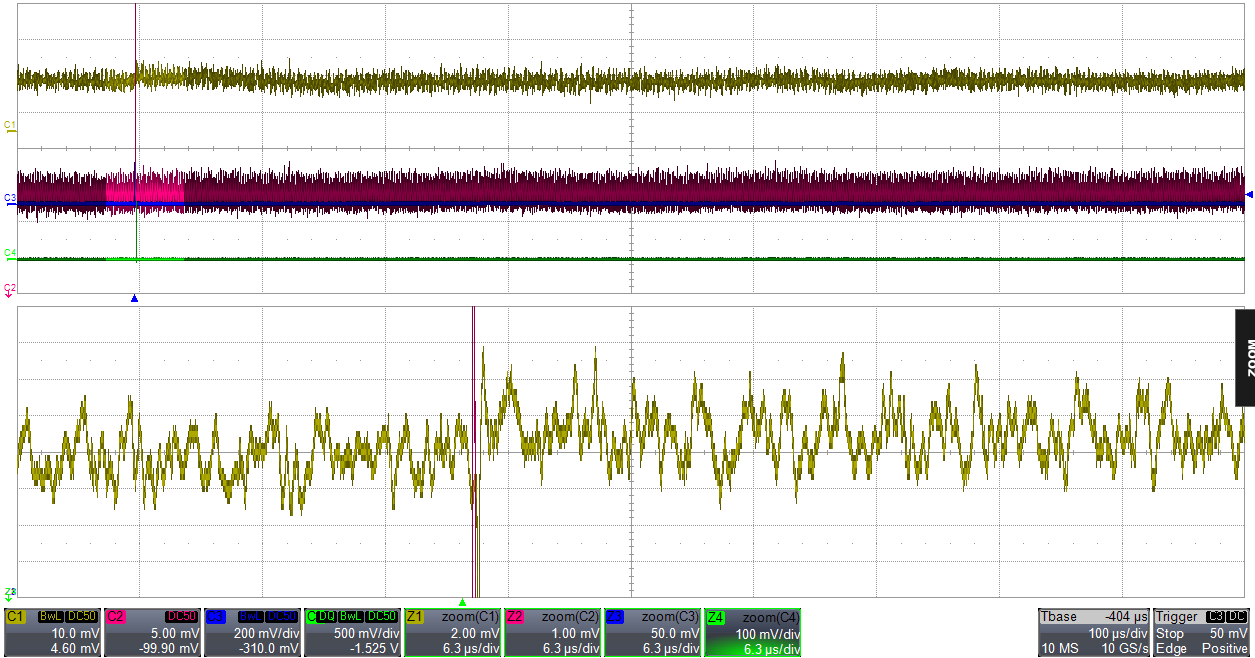Select the Z3 zoom(C3) descriptor
The height and width of the screenshot is (658, 1255).
[653, 633]
